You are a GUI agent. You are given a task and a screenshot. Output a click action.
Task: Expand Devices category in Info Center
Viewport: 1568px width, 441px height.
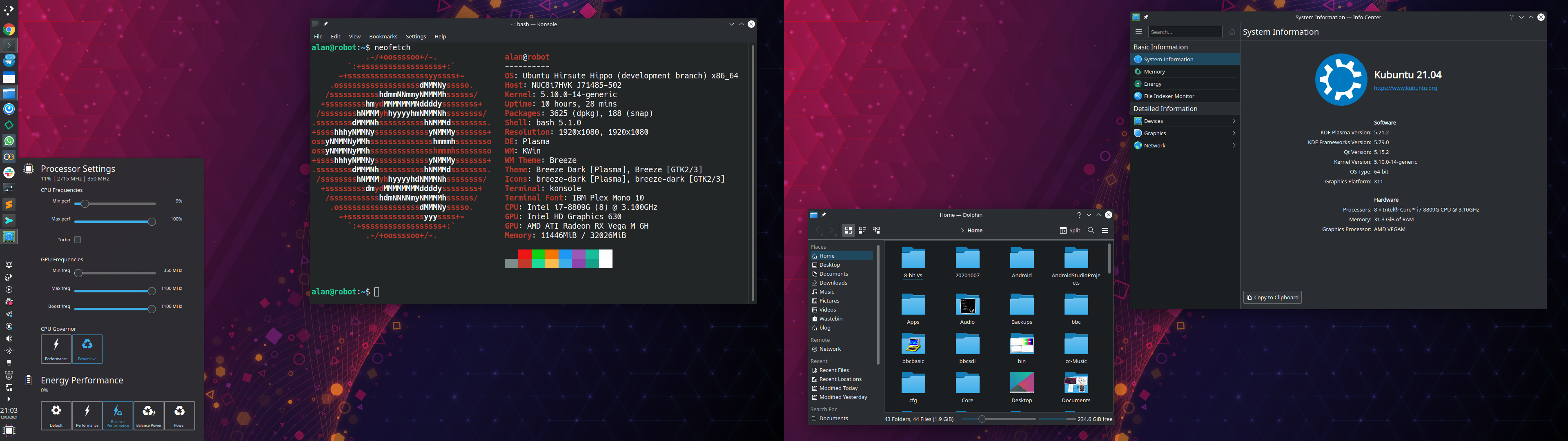[x=1185, y=121]
